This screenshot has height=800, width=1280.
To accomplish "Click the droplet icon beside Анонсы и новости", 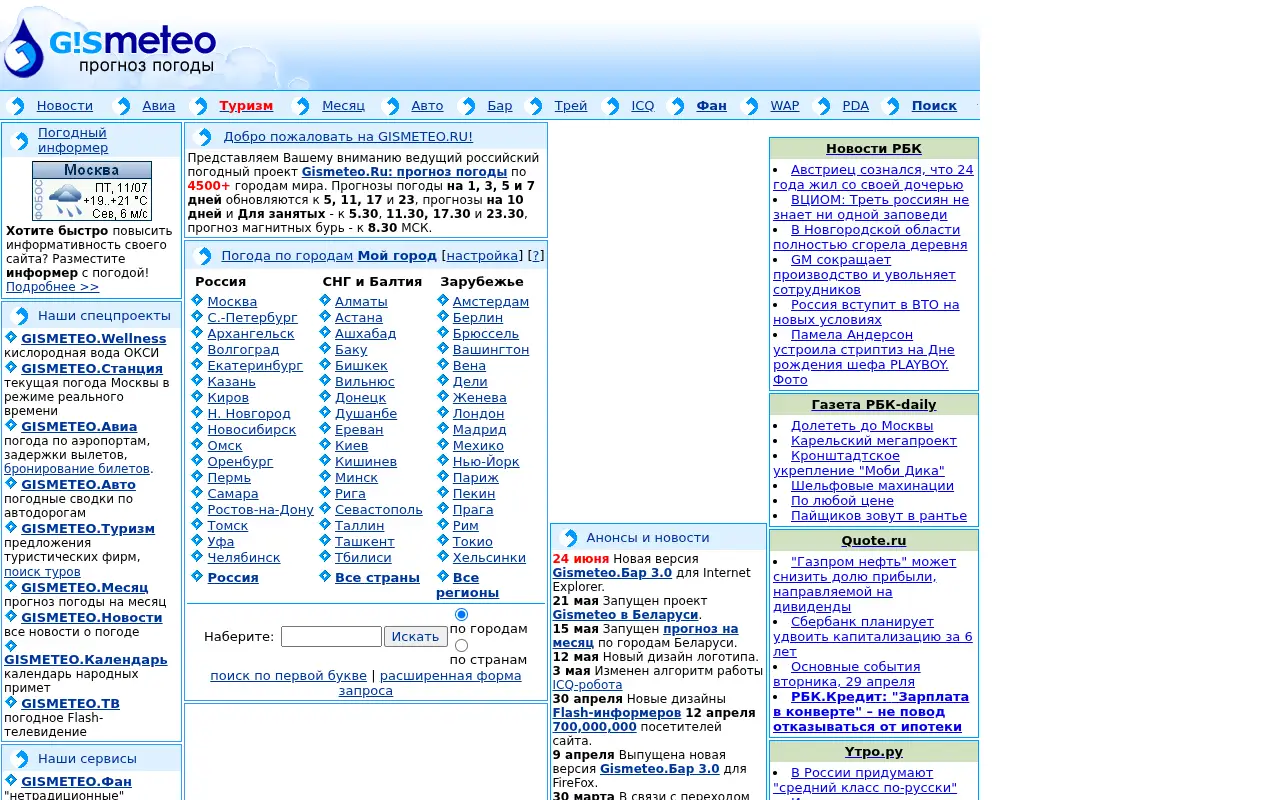I will click(x=569, y=538).
